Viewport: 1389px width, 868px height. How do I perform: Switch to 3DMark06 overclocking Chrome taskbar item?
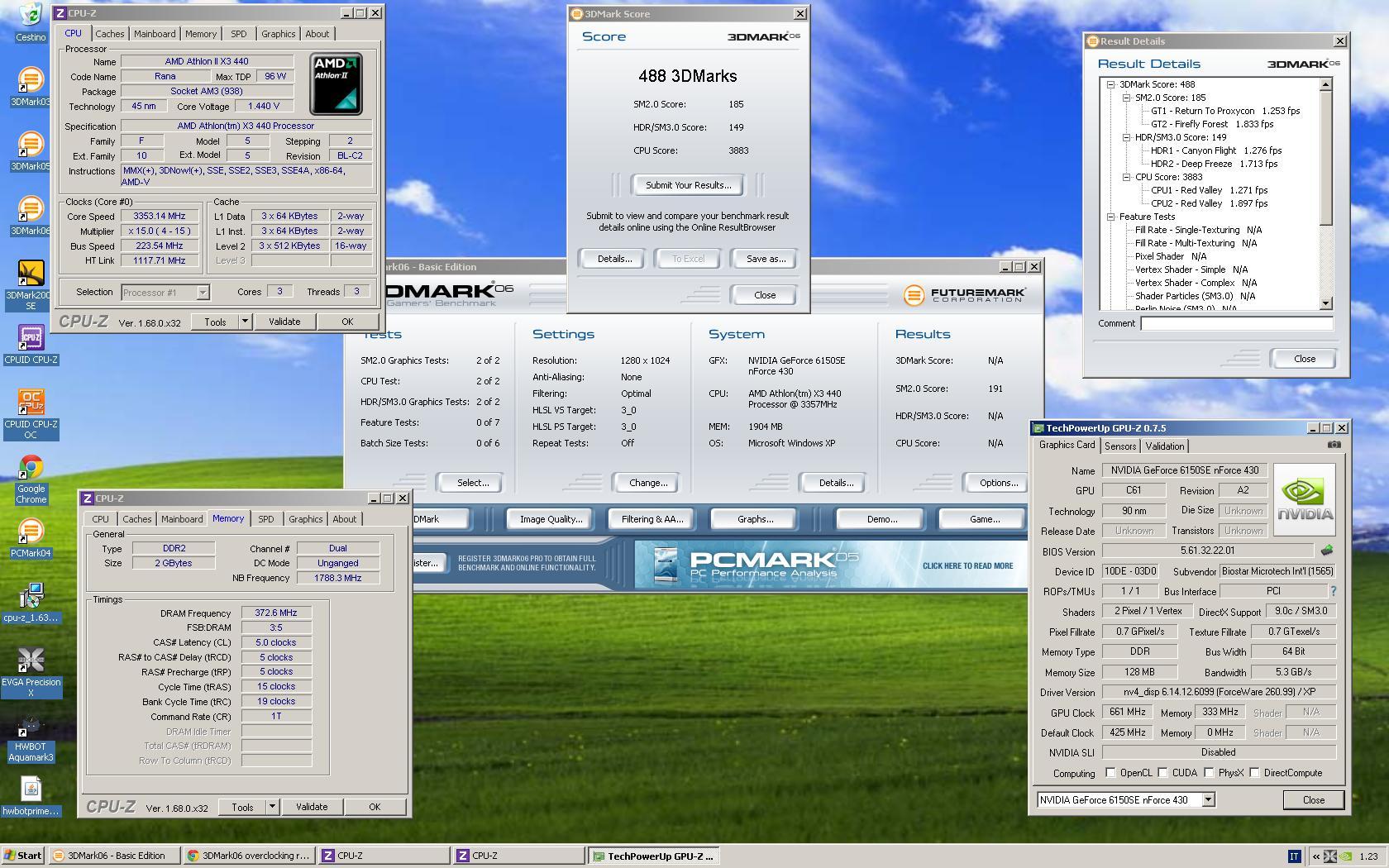coord(248,856)
